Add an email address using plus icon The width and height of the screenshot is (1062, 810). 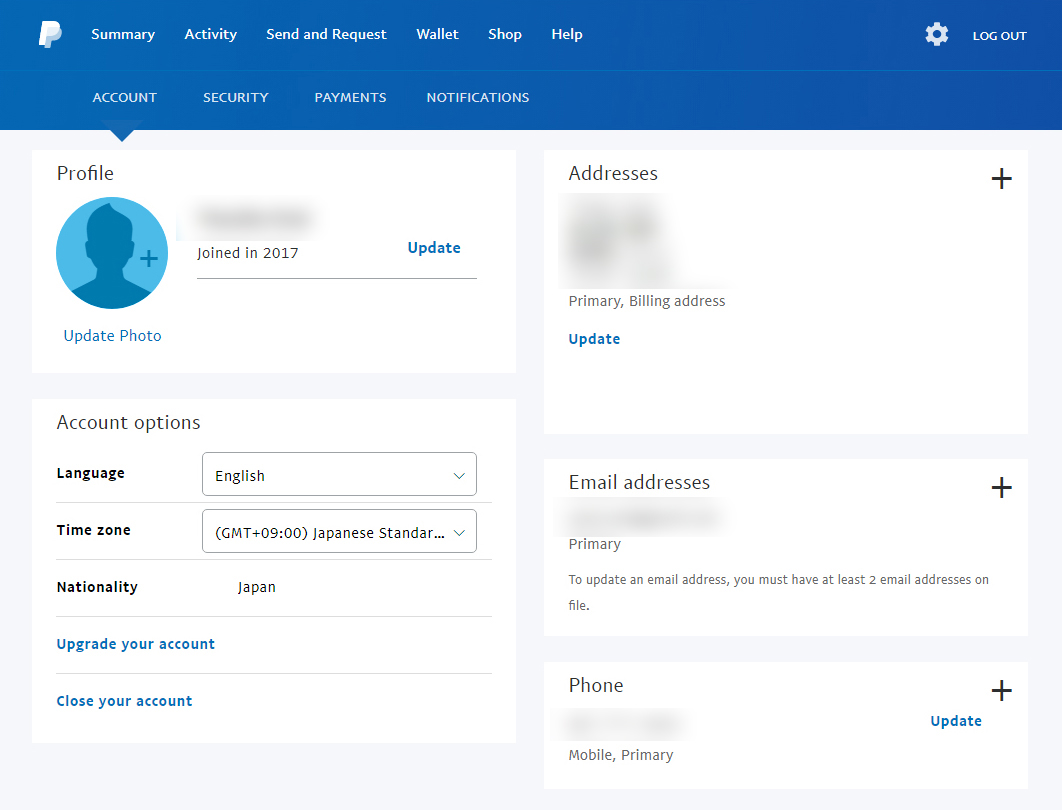pyautogui.click(x=1001, y=488)
